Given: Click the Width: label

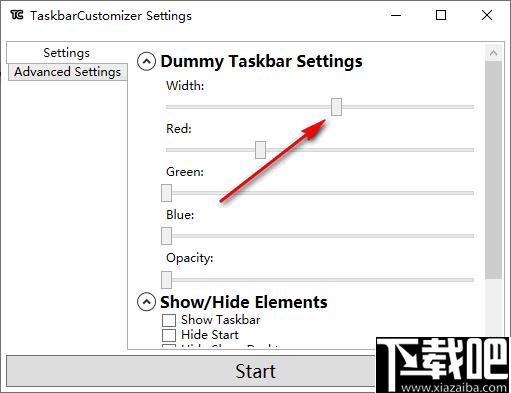Looking at the screenshot, I should [185, 86].
